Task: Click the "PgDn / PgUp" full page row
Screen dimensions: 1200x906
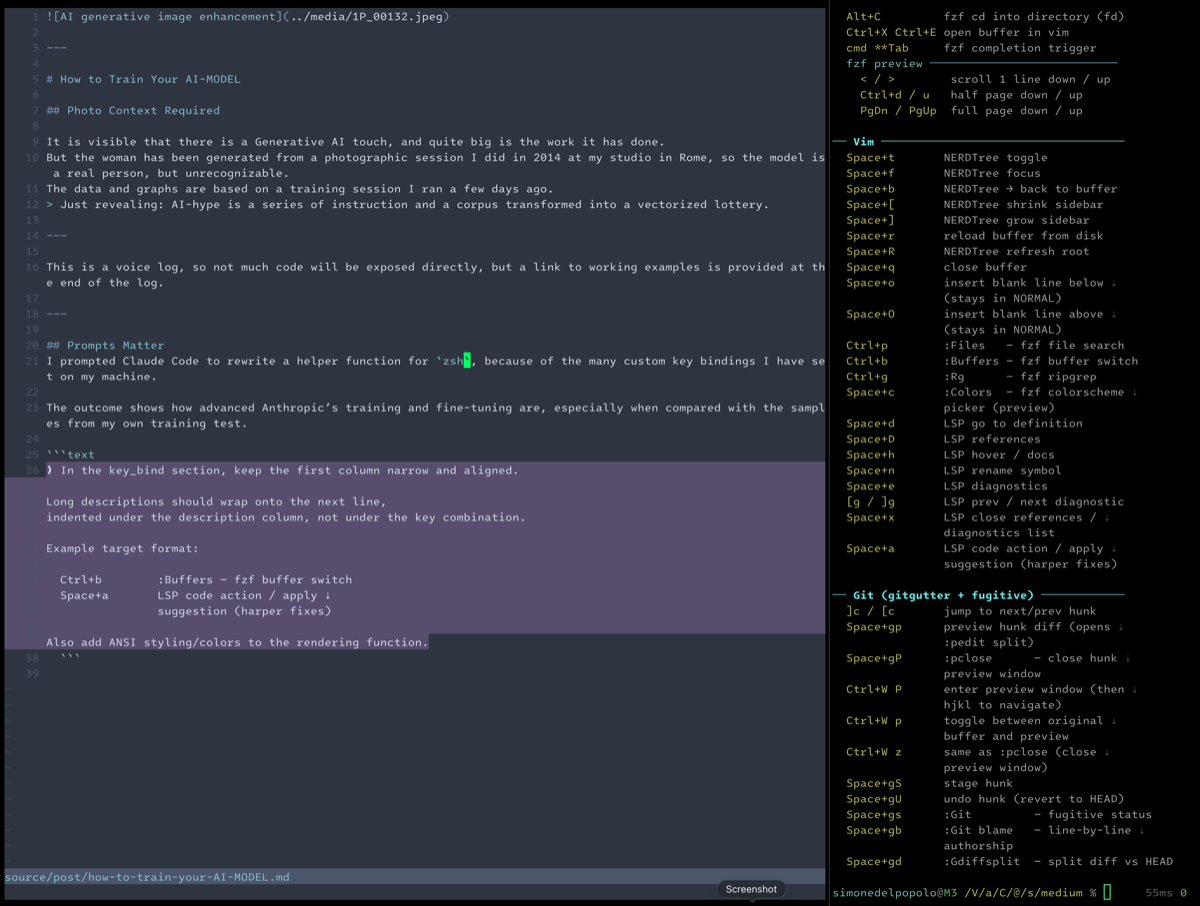Action: tap(971, 110)
